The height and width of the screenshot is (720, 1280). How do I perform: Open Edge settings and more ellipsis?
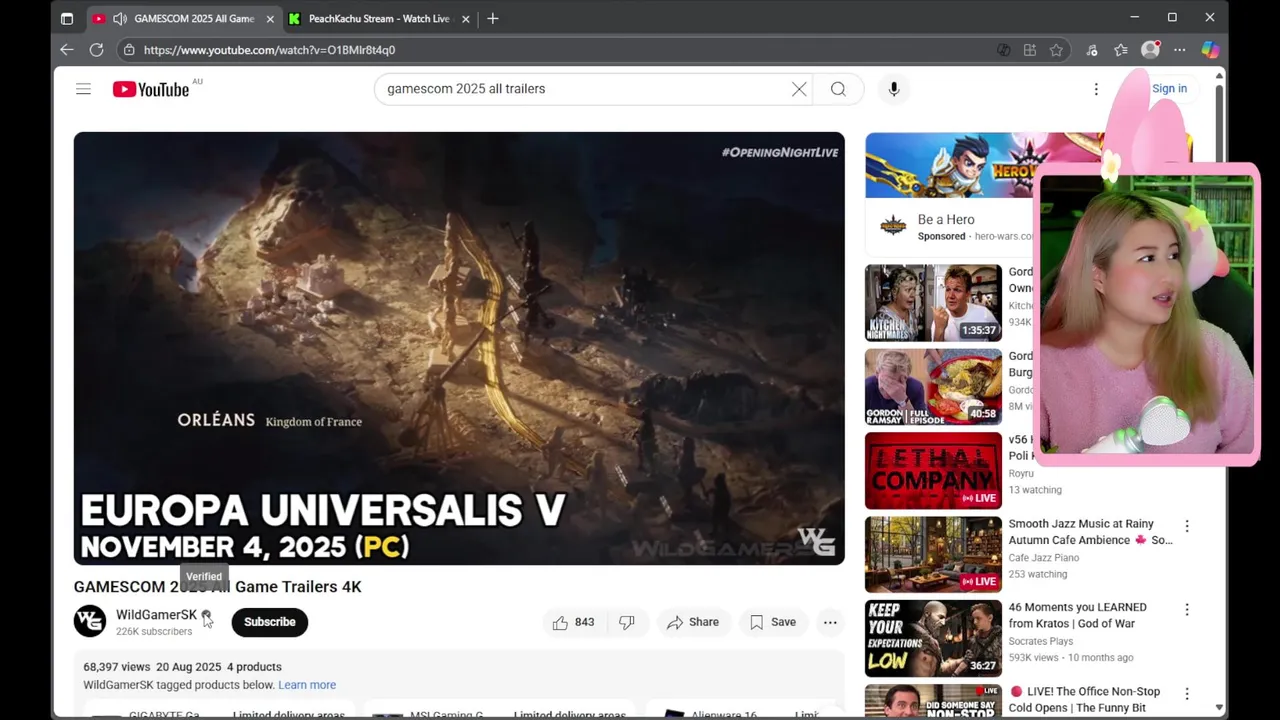tap(1180, 50)
